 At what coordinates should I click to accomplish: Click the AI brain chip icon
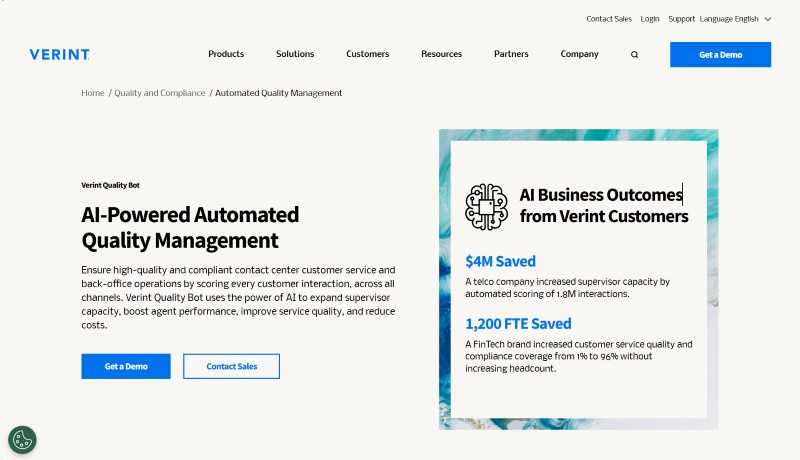(486, 207)
